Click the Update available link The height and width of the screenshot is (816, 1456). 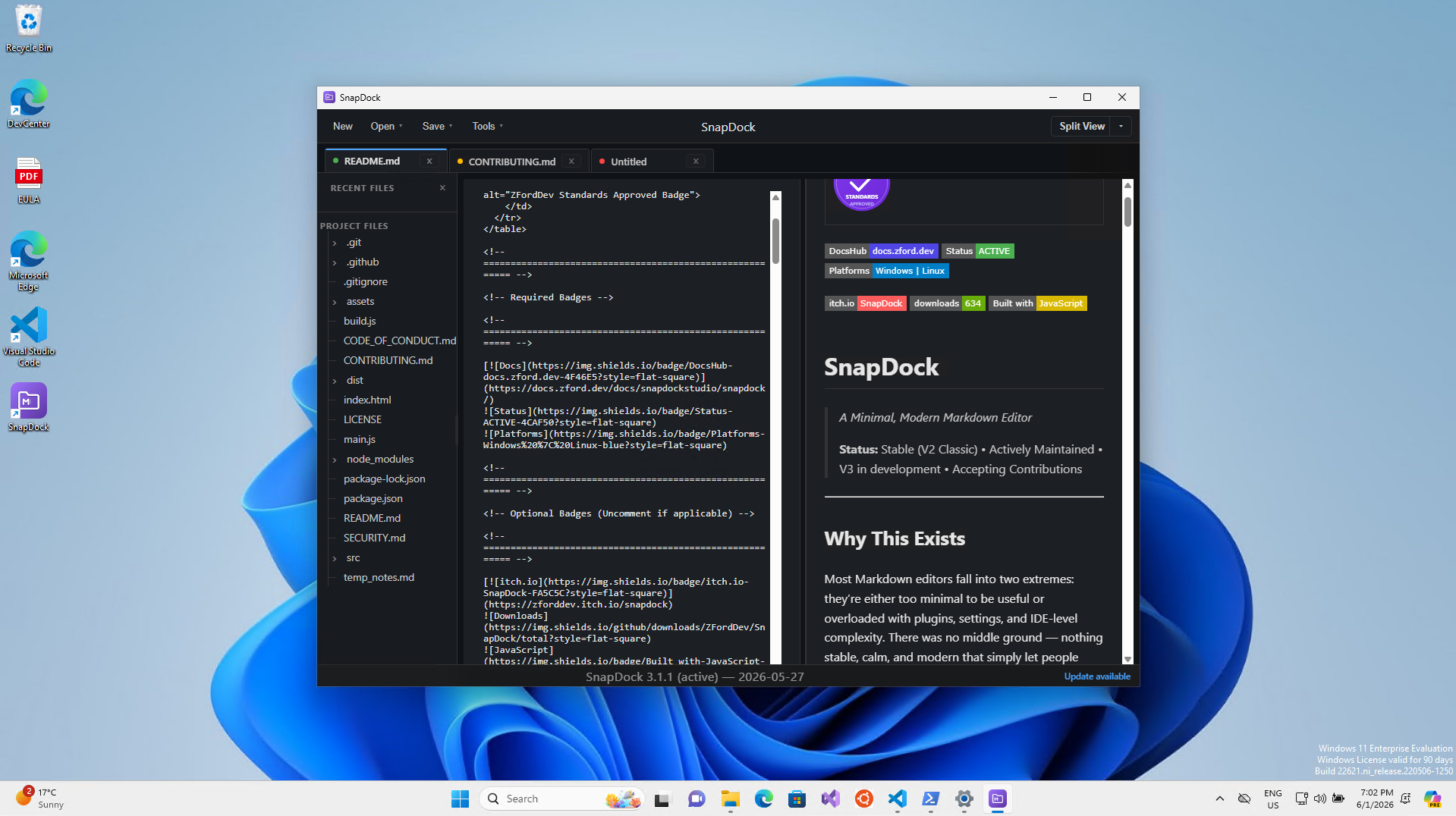click(x=1096, y=676)
